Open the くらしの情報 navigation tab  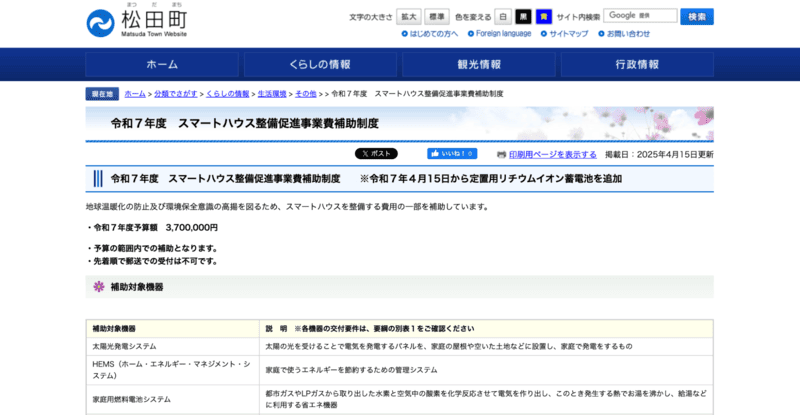pyautogui.click(x=320, y=64)
